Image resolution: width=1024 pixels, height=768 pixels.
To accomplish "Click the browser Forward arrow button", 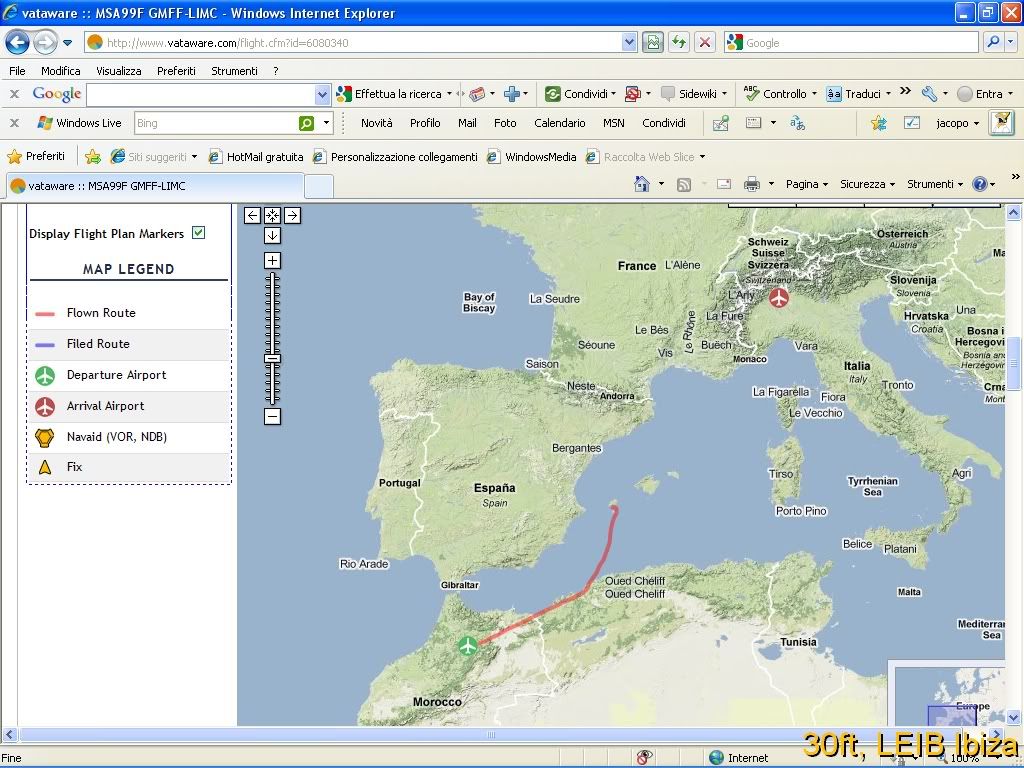I will [45, 43].
